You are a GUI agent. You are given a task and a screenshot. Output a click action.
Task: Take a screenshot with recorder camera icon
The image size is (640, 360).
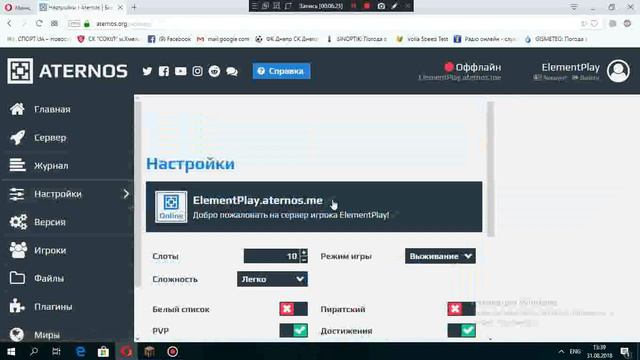tap(381, 6)
